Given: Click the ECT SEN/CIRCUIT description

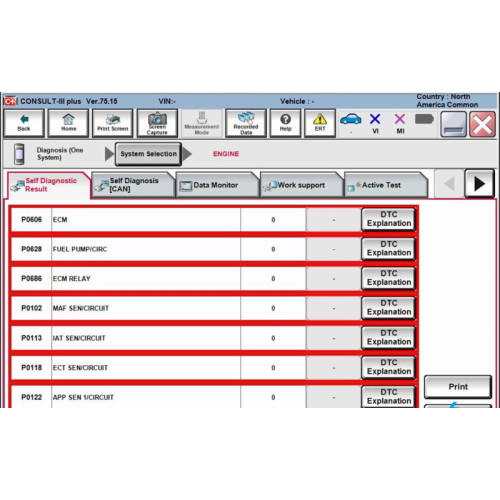Looking at the screenshot, I should 80,367.
